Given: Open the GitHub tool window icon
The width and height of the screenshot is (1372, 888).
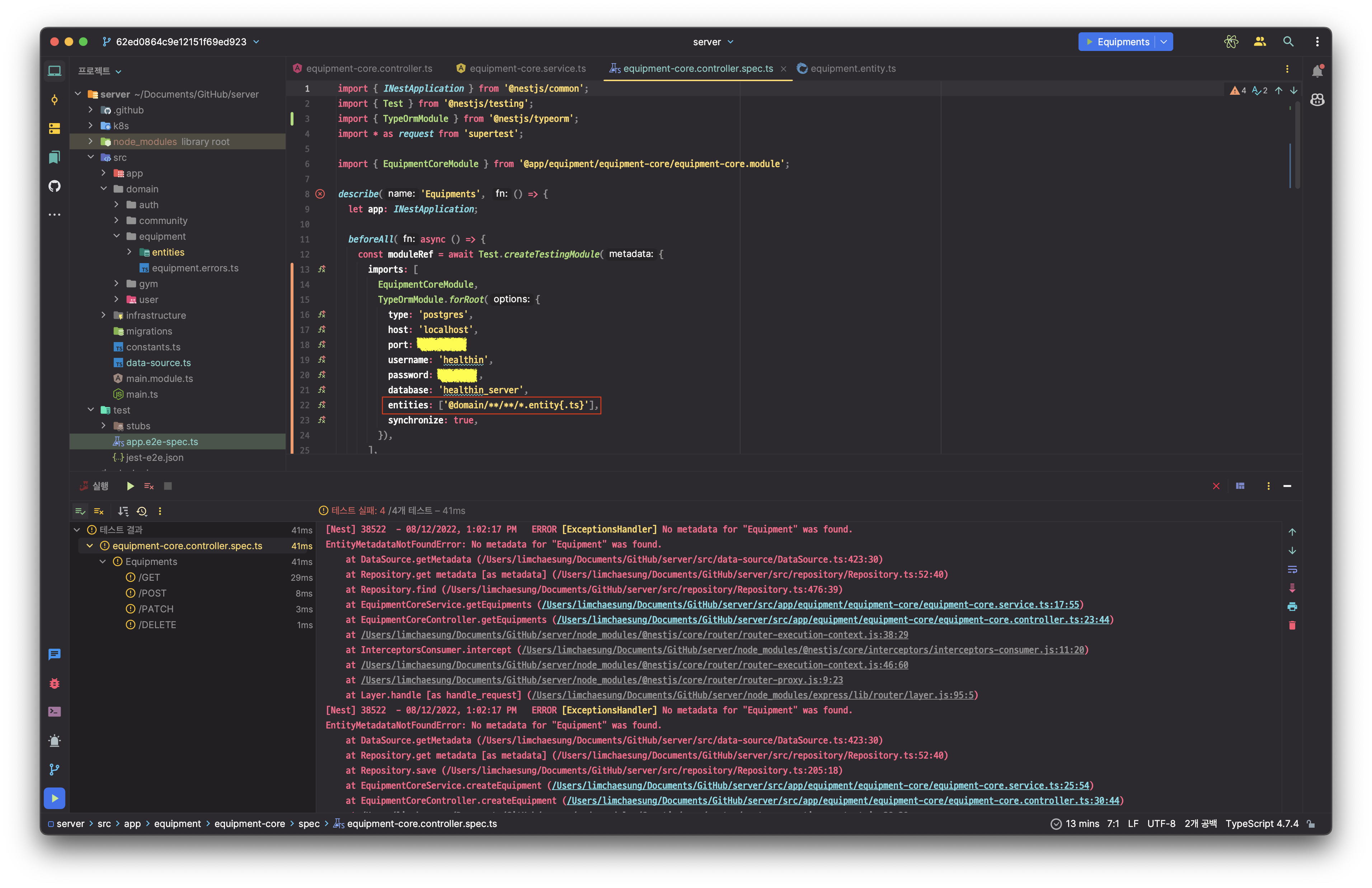Looking at the screenshot, I should click(x=54, y=186).
